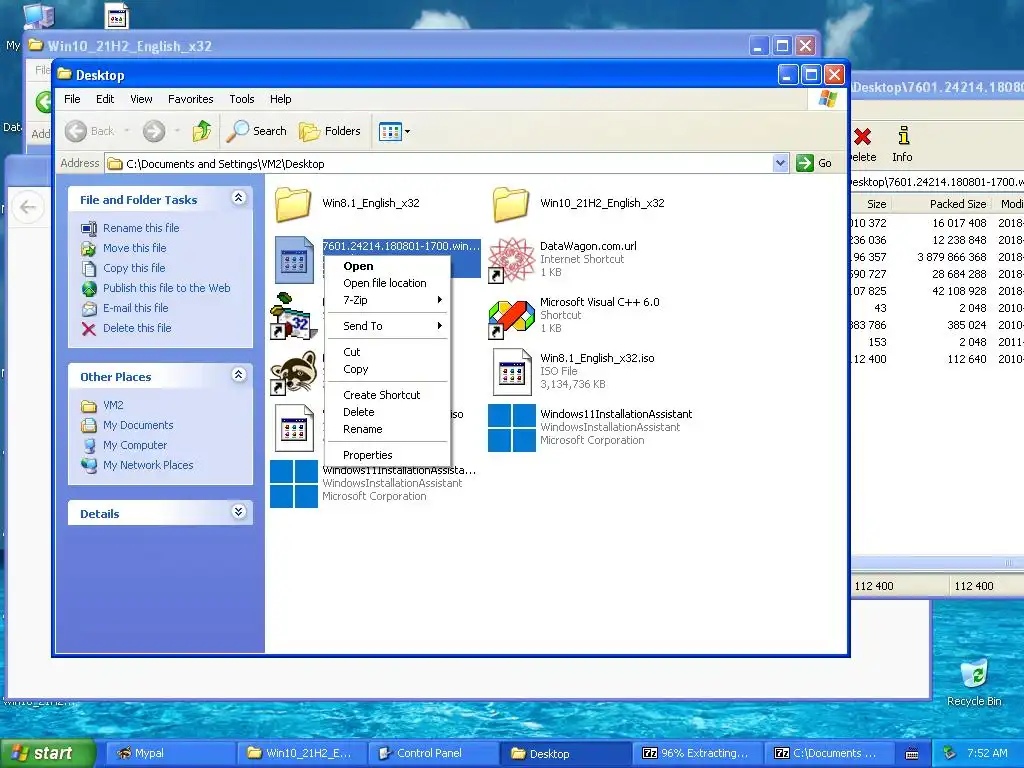Collapse the Other Places panel
The image size is (1024, 768).
click(x=238, y=375)
